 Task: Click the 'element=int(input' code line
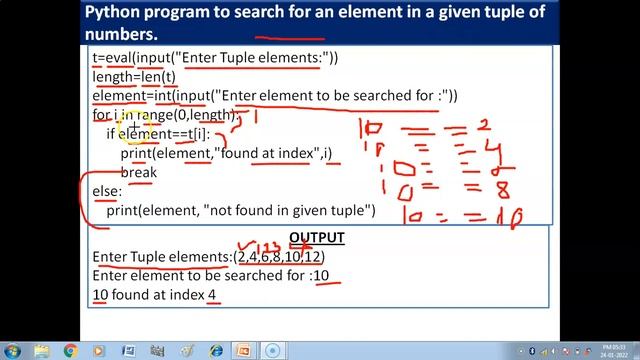point(275,96)
